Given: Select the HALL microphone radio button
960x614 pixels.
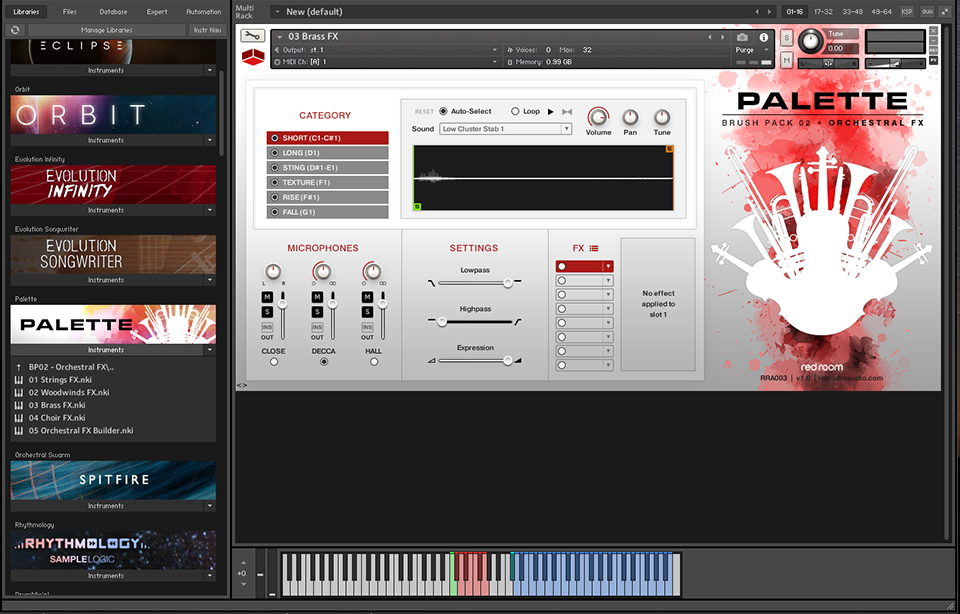Looking at the screenshot, I should point(373,362).
